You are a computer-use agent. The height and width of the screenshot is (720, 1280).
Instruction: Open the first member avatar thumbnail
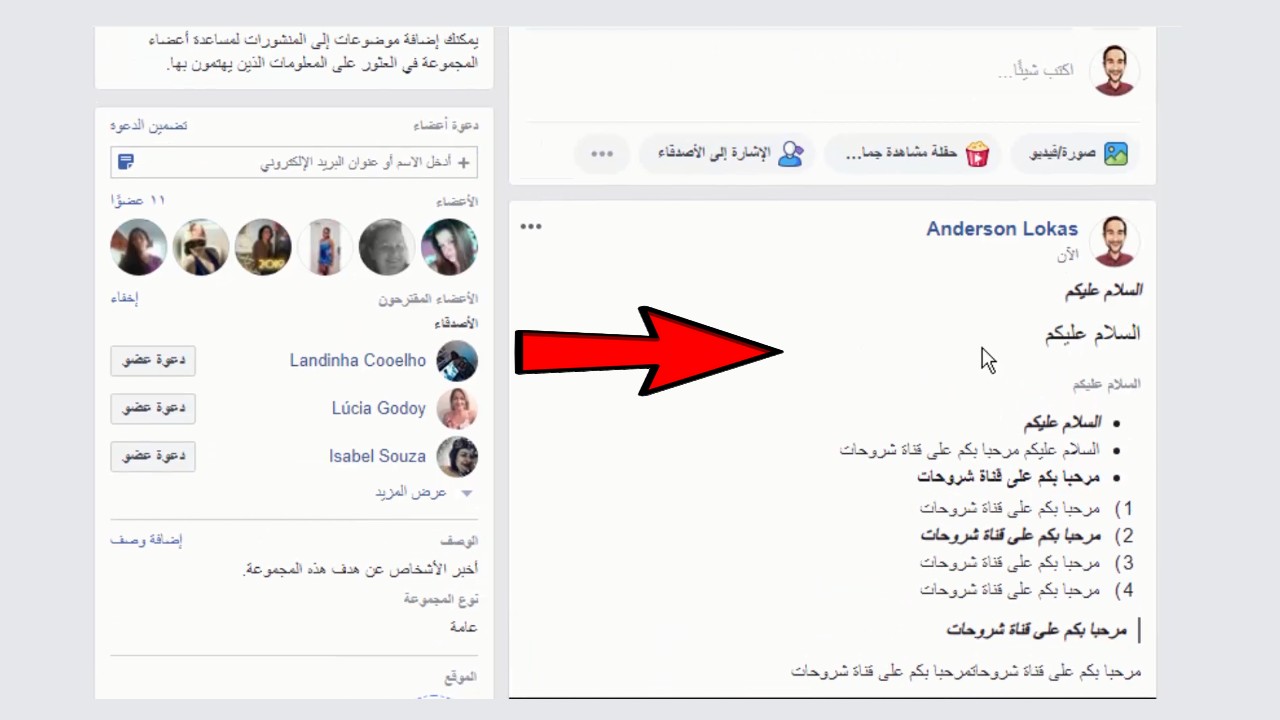[449, 247]
